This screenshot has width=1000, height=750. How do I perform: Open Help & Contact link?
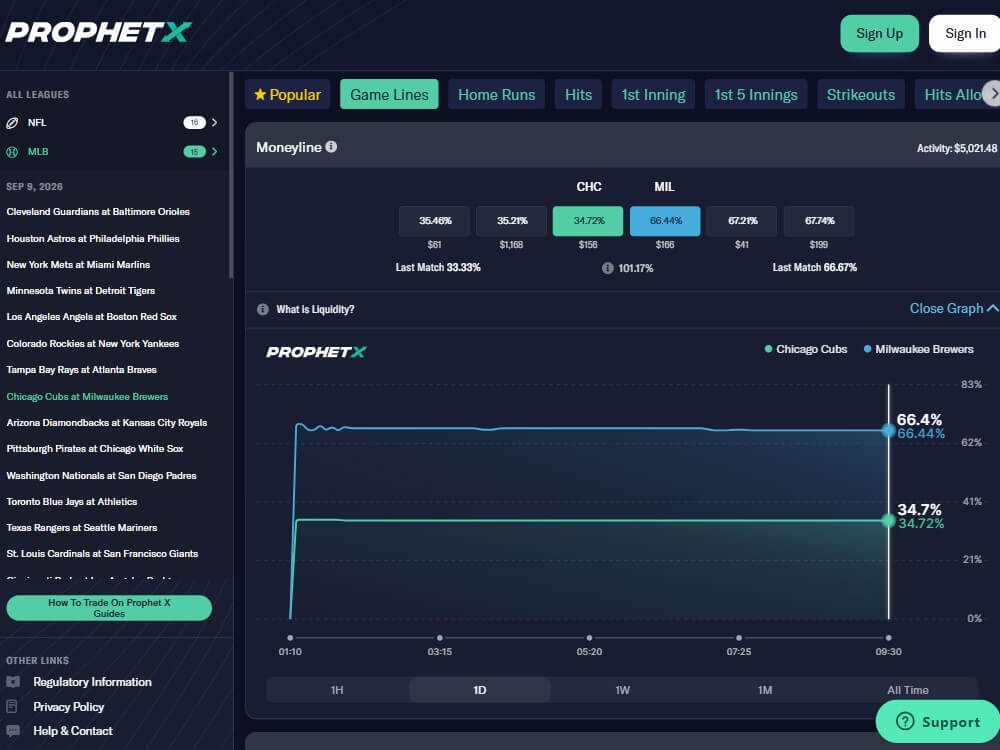[73, 731]
